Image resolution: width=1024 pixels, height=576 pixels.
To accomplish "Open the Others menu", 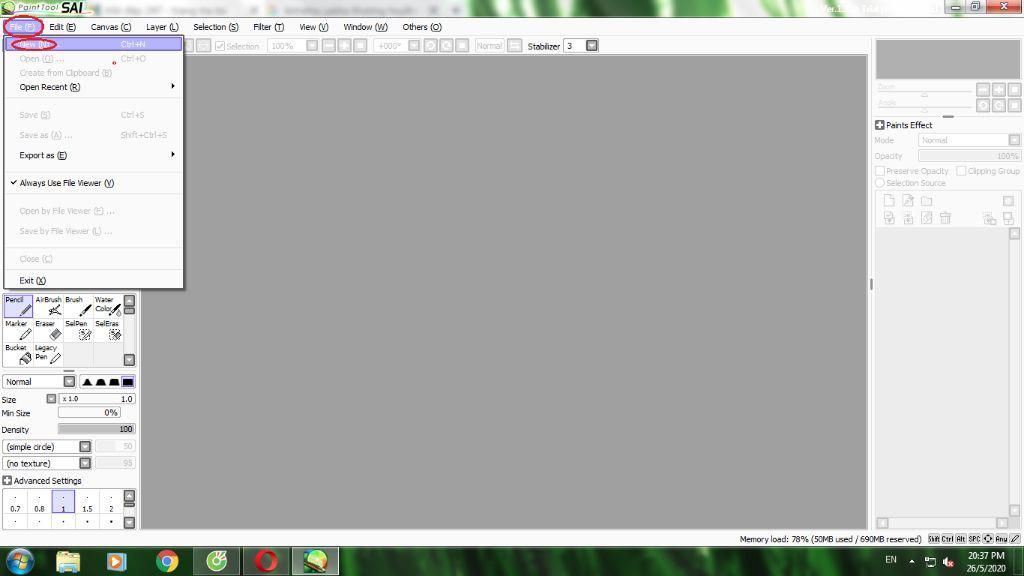I will (422, 27).
